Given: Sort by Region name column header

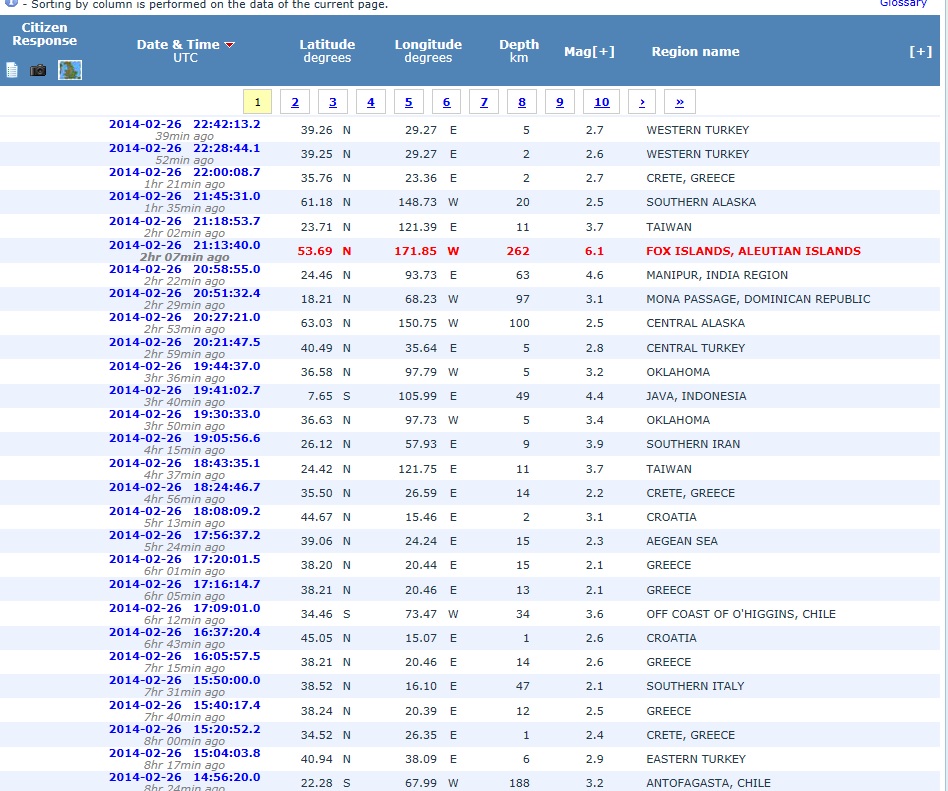Looking at the screenshot, I should click(x=695, y=51).
